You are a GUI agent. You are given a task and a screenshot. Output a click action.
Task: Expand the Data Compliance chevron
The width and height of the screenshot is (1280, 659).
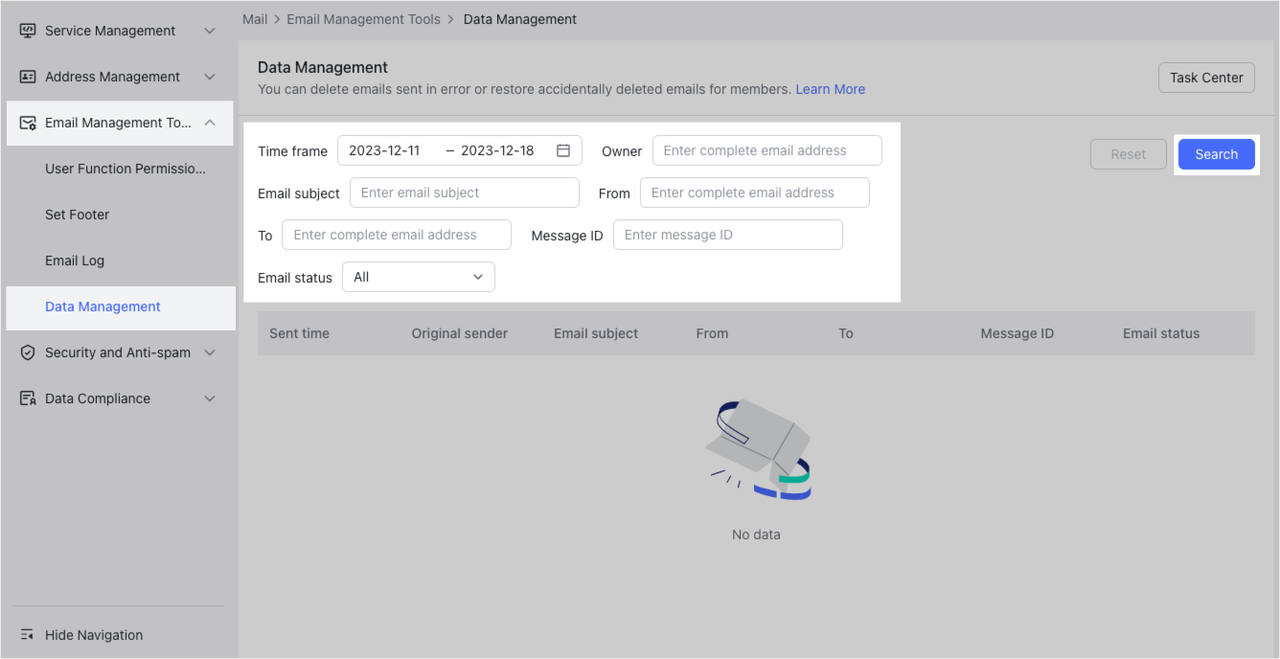pos(210,399)
